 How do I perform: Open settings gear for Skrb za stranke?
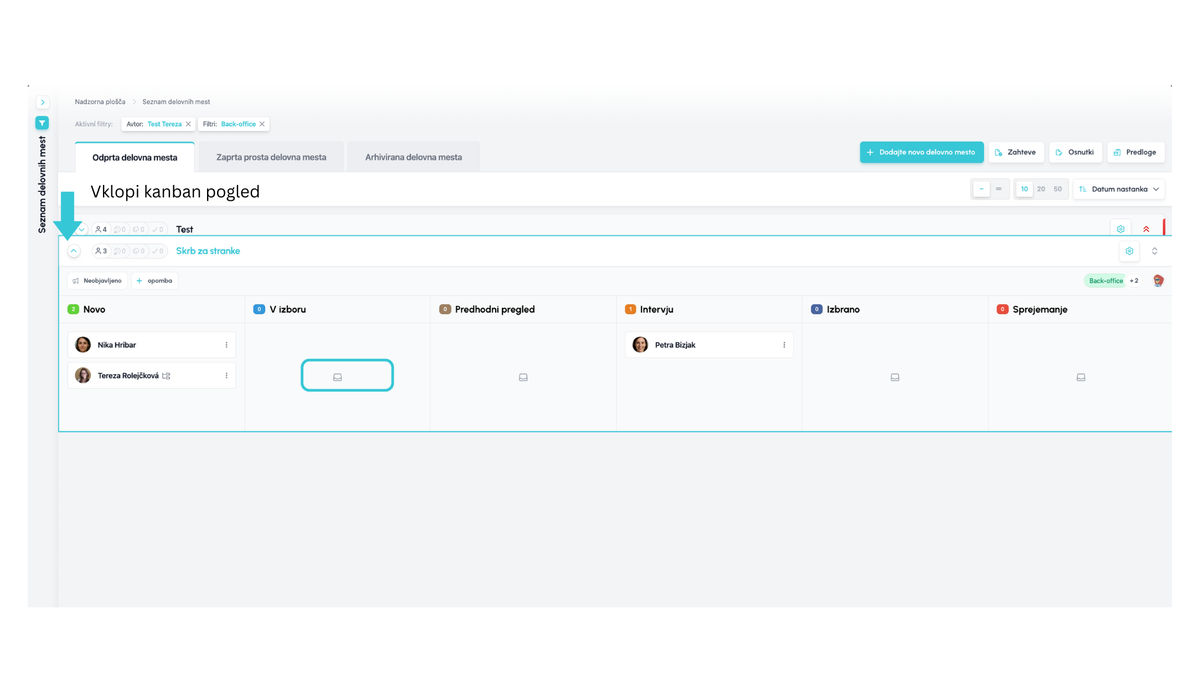pos(1129,251)
